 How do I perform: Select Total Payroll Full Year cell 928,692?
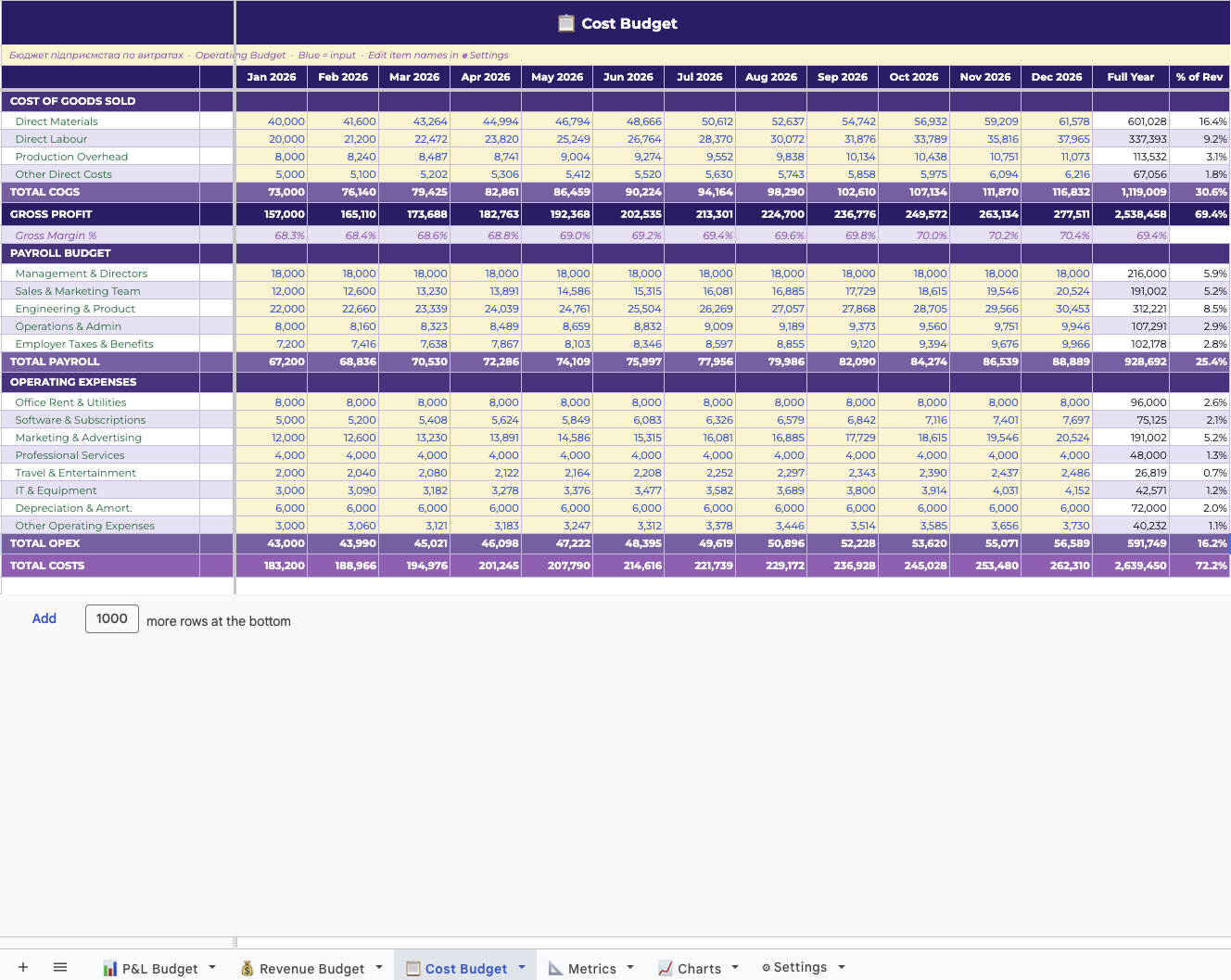pyautogui.click(x=1131, y=362)
